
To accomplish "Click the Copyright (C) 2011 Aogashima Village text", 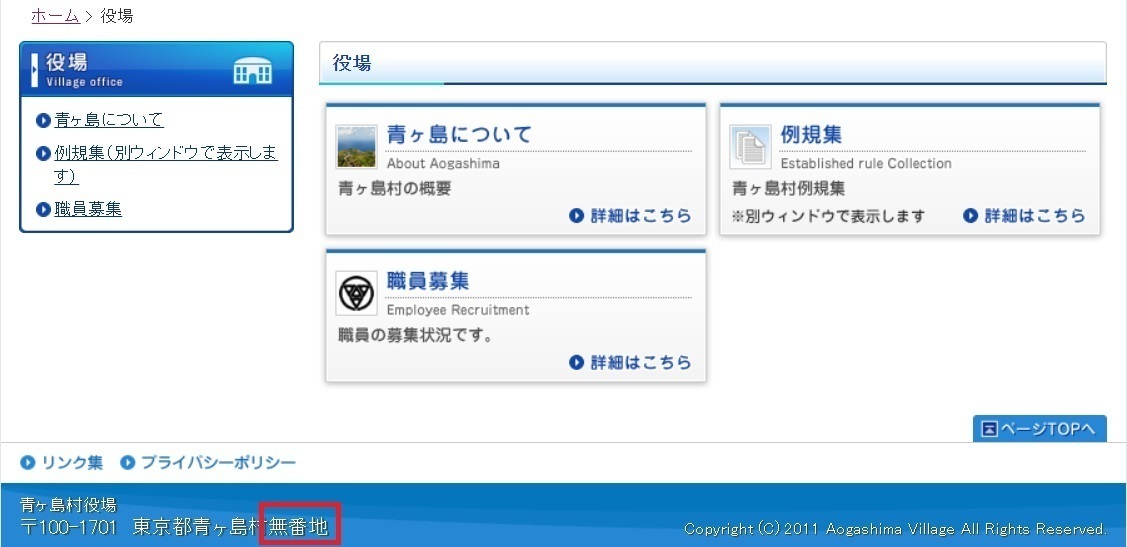I will click(895, 530).
